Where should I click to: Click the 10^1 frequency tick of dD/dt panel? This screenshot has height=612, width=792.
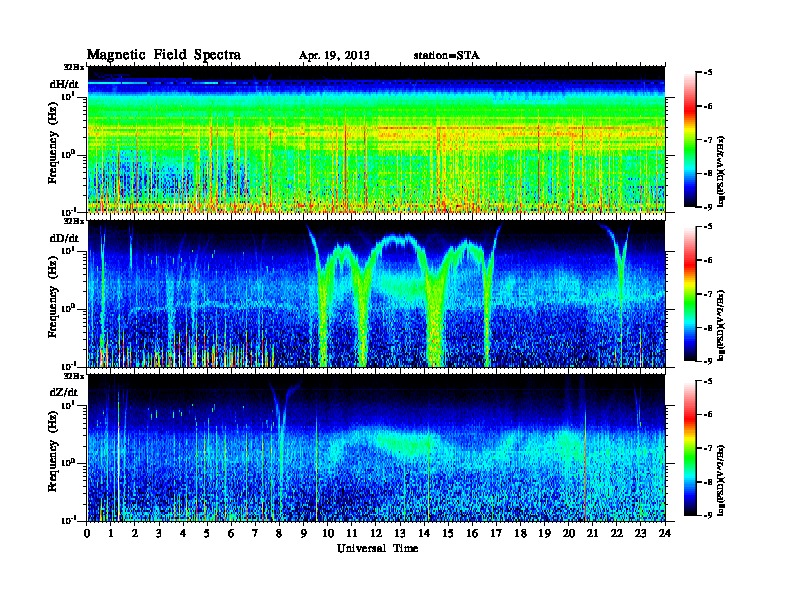tap(68, 250)
